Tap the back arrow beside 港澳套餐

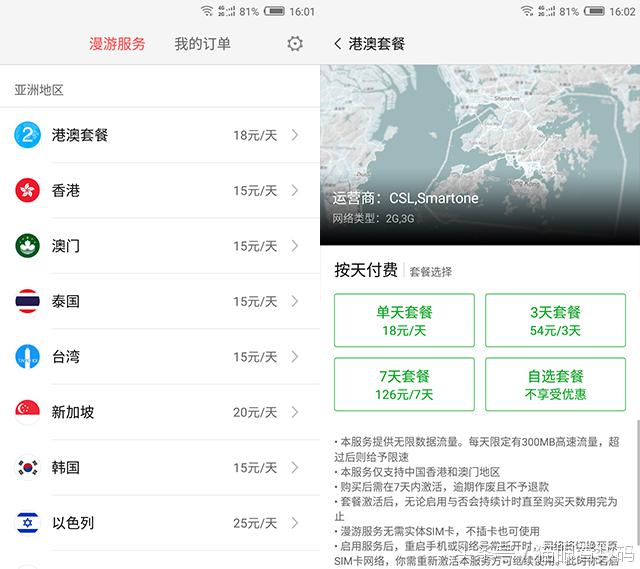pyautogui.click(x=338, y=44)
